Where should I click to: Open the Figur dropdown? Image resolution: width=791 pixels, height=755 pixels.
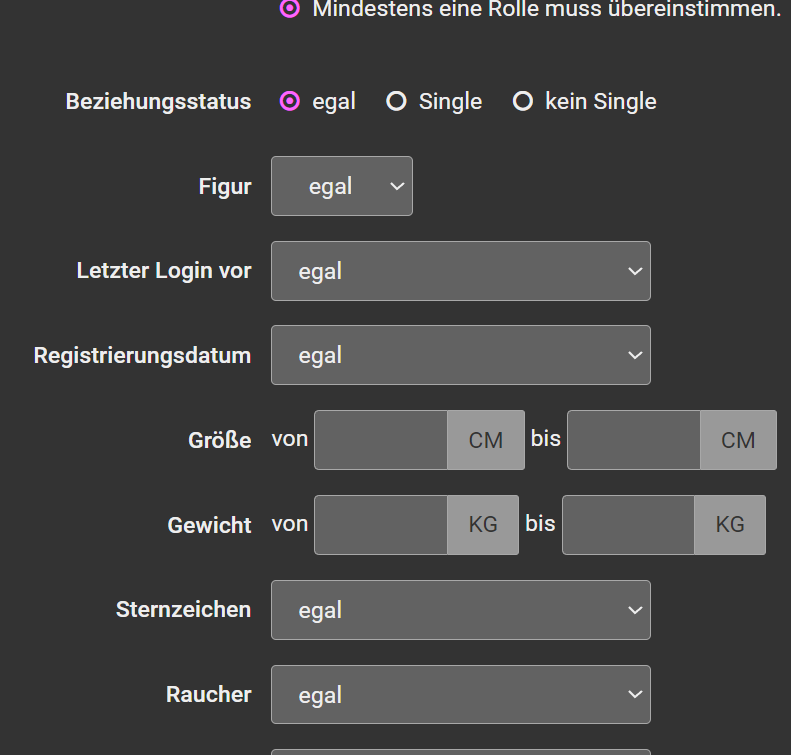click(342, 186)
